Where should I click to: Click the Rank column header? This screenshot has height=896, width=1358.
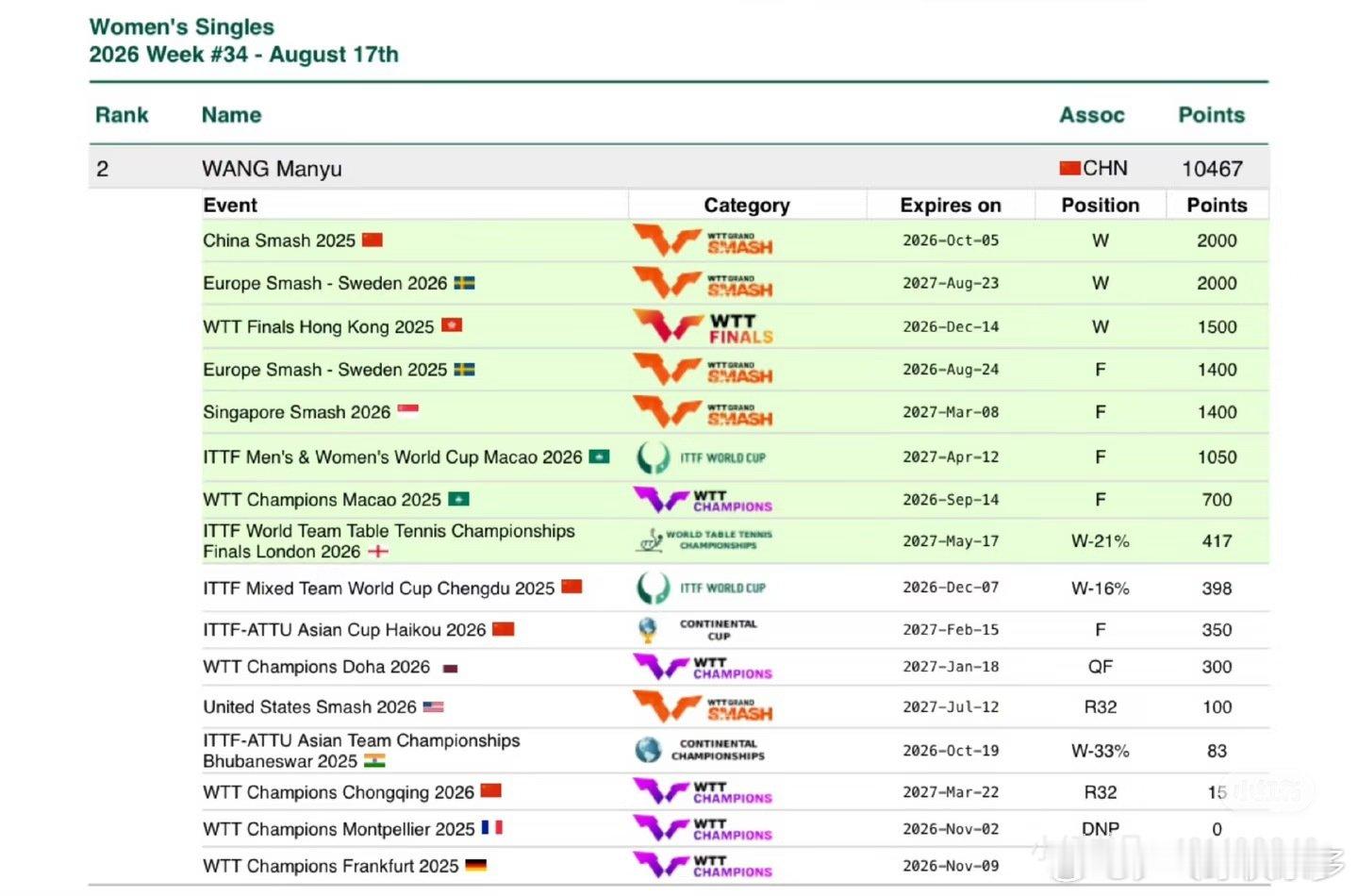coord(122,115)
